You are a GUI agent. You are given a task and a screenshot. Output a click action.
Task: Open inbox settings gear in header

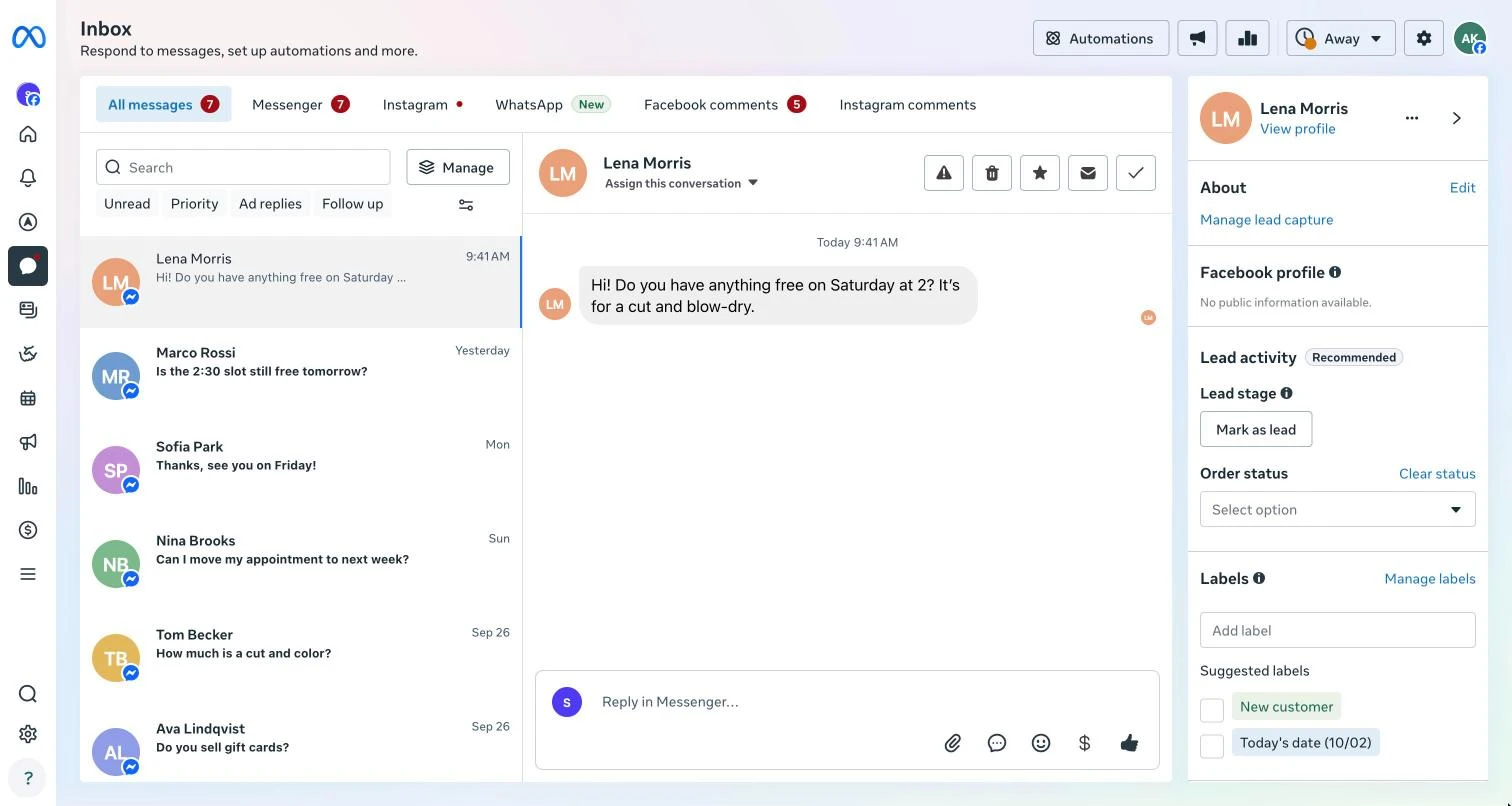1424,38
